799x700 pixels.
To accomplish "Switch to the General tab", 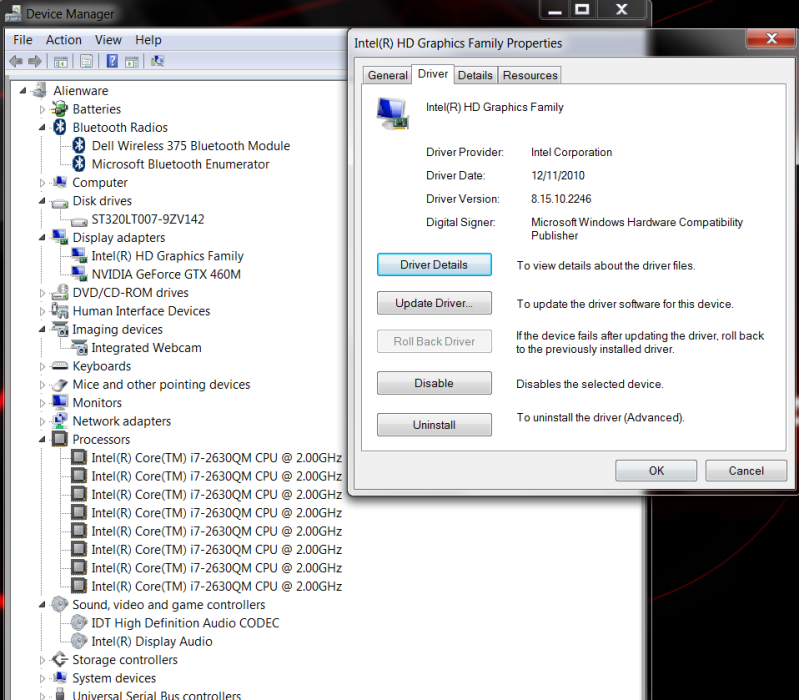I will coord(387,75).
